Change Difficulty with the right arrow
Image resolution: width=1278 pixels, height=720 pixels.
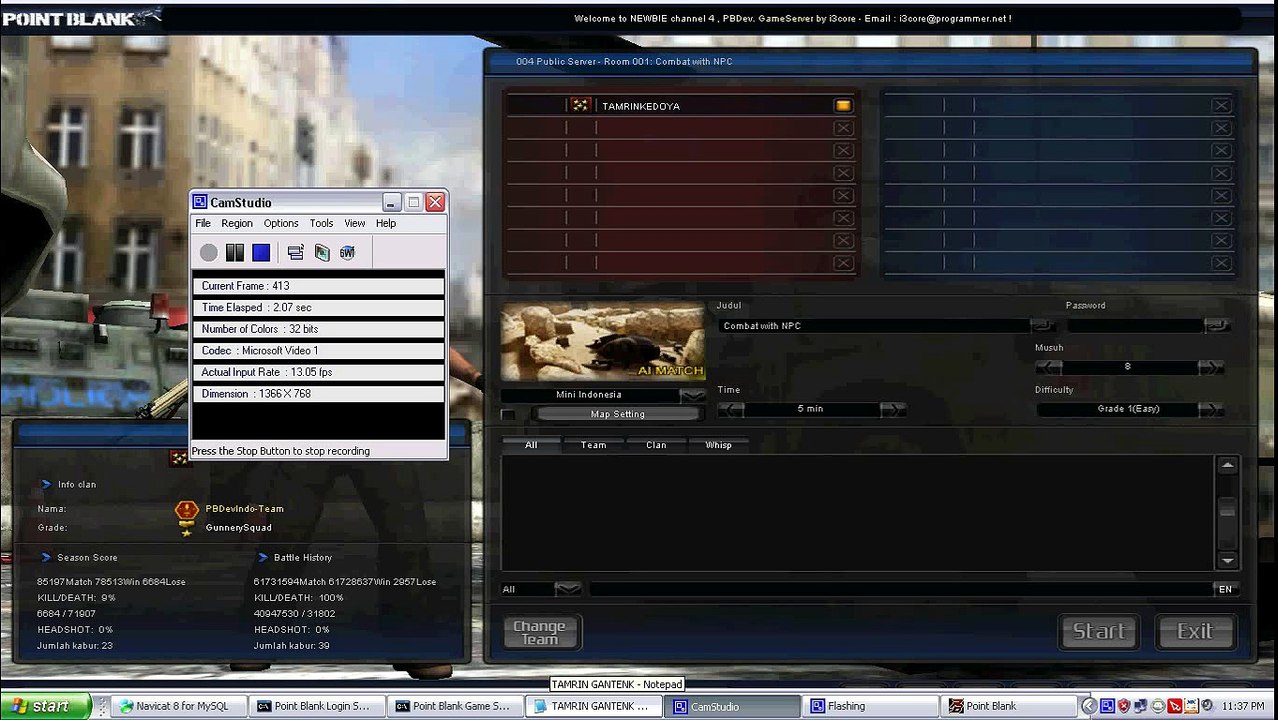click(x=1211, y=409)
